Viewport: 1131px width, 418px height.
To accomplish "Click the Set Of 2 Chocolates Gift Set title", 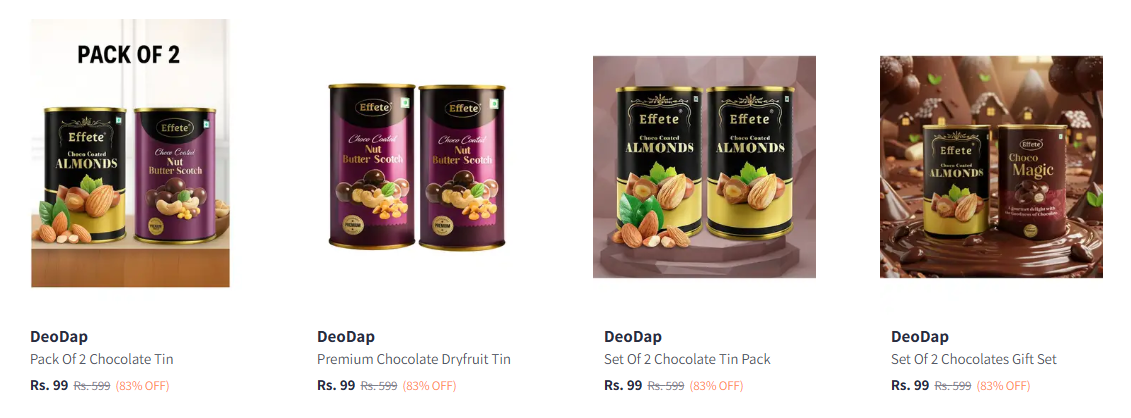I will click(x=974, y=359).
